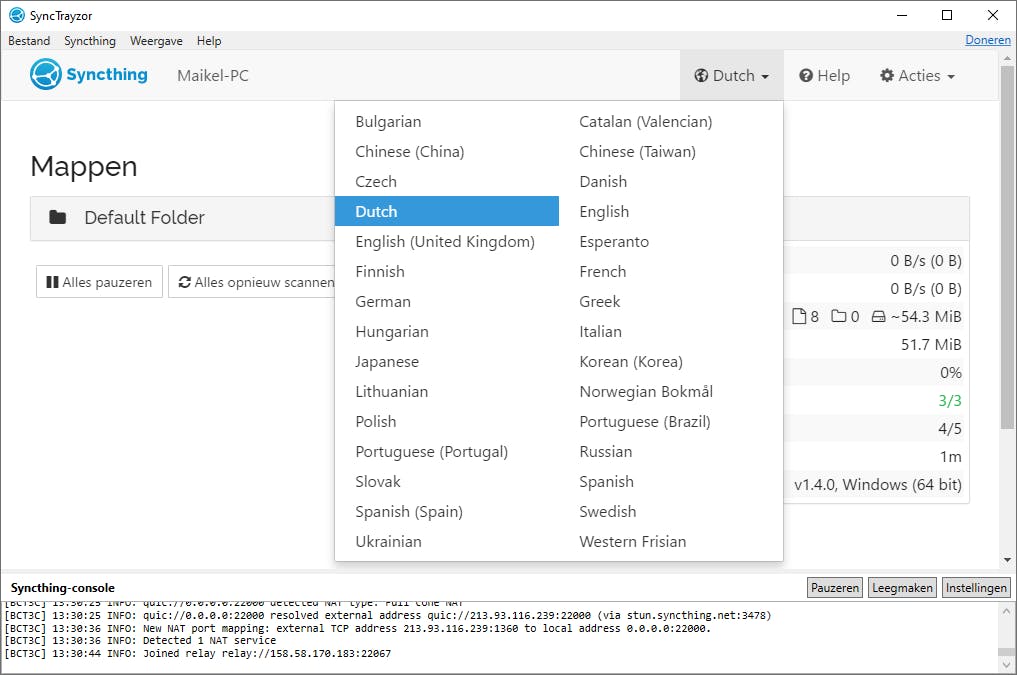The height and width of the screenshot is (675, 1017).
Task: Click the disk icon beside ~54.3 MiB
Action: (x=879, y=316)
